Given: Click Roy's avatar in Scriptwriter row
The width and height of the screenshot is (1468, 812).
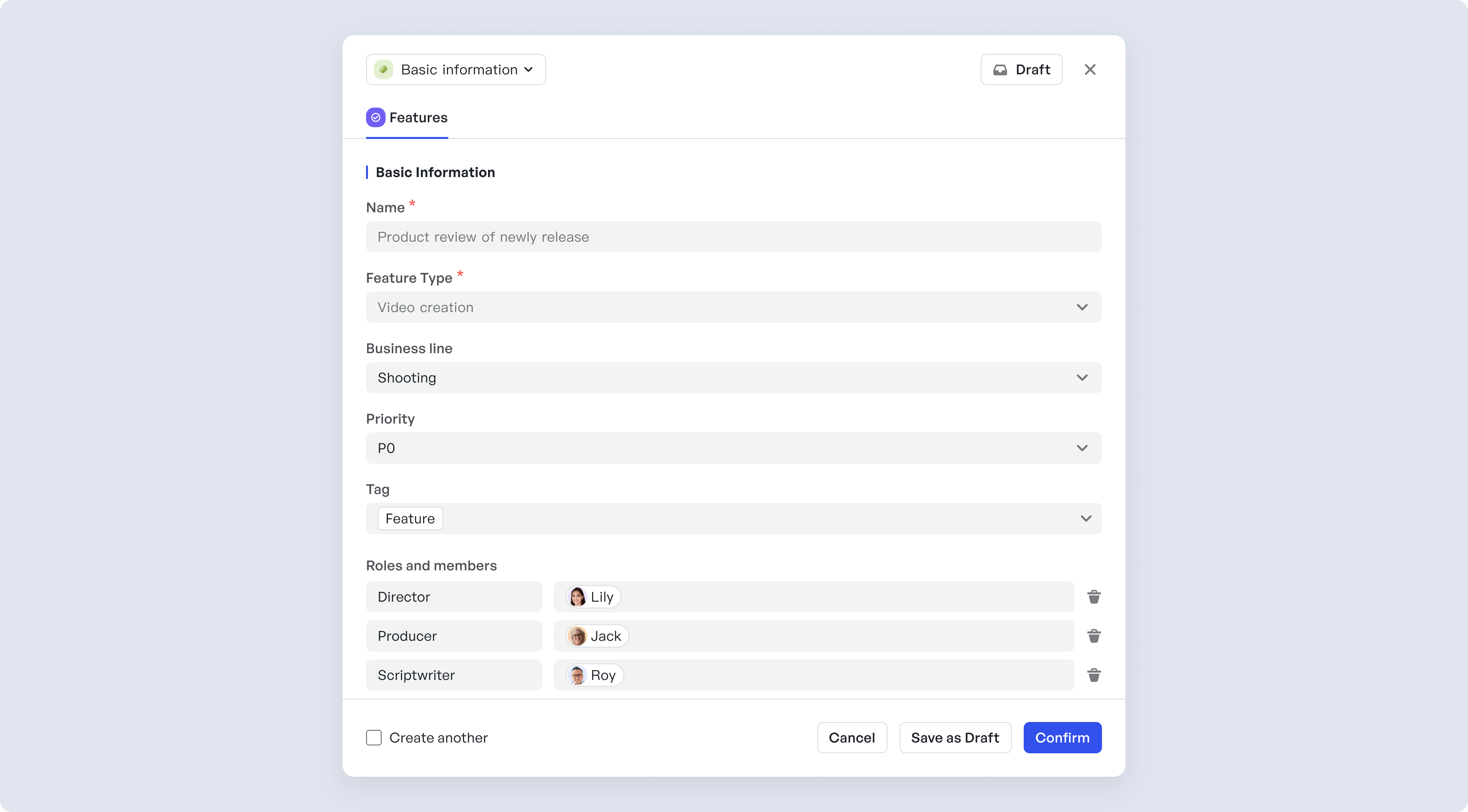Looking at the screenshot, I should click(577, 675).
